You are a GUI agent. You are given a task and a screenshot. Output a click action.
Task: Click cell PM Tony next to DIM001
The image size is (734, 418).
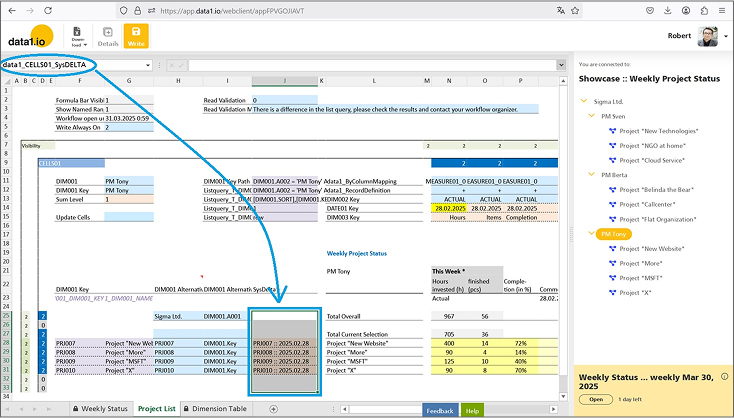point(129,181)
